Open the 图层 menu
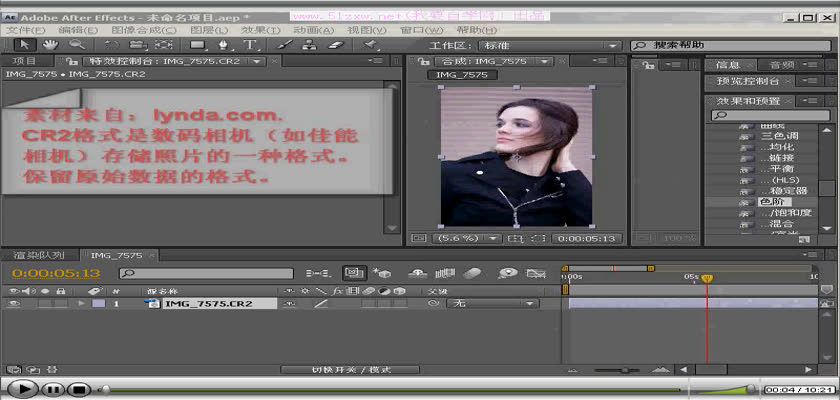This screenshot has height=400, width=840. click(x=209, y=30)
